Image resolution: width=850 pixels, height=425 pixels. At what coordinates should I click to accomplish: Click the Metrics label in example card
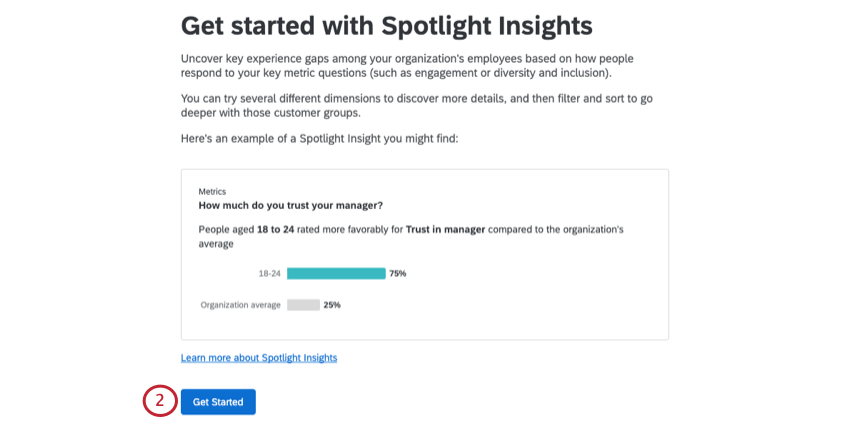click(x=212, y=191)
